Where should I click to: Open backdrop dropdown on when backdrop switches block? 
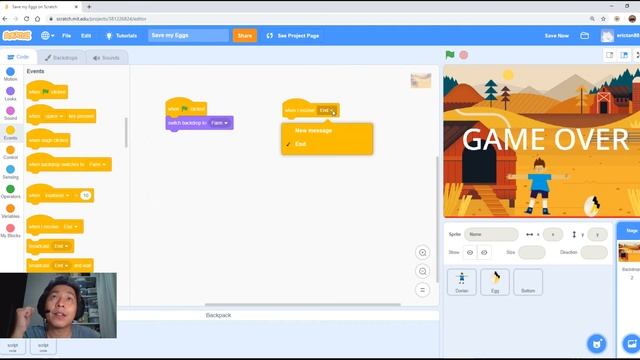point(97,164)
